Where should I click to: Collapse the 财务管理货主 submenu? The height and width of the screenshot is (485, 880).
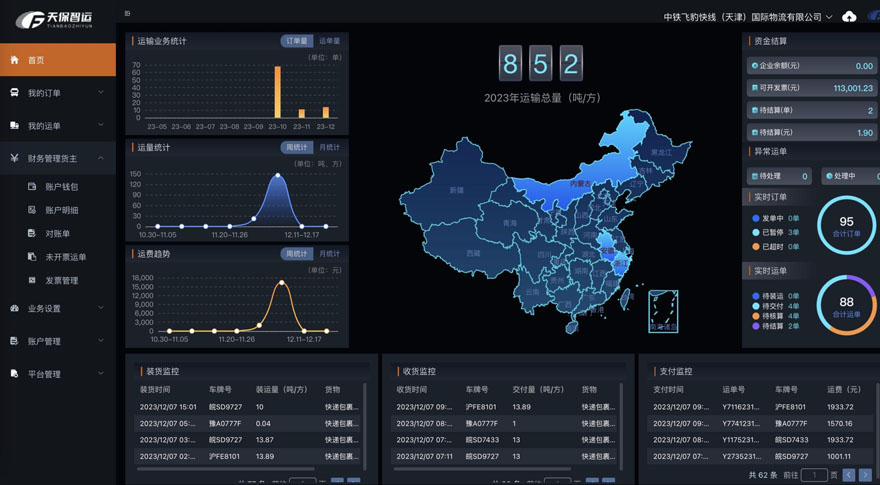tap(100, 158)
